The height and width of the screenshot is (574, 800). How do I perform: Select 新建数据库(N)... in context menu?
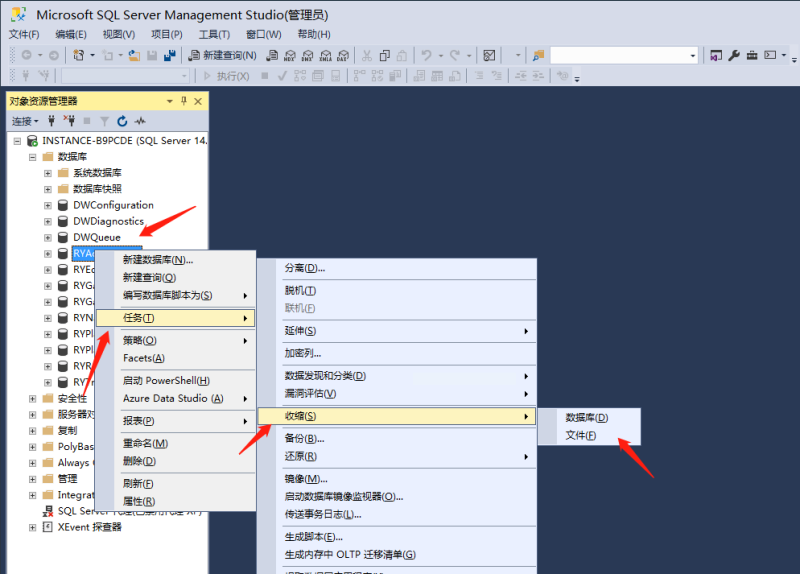click(x=176, y=260)
